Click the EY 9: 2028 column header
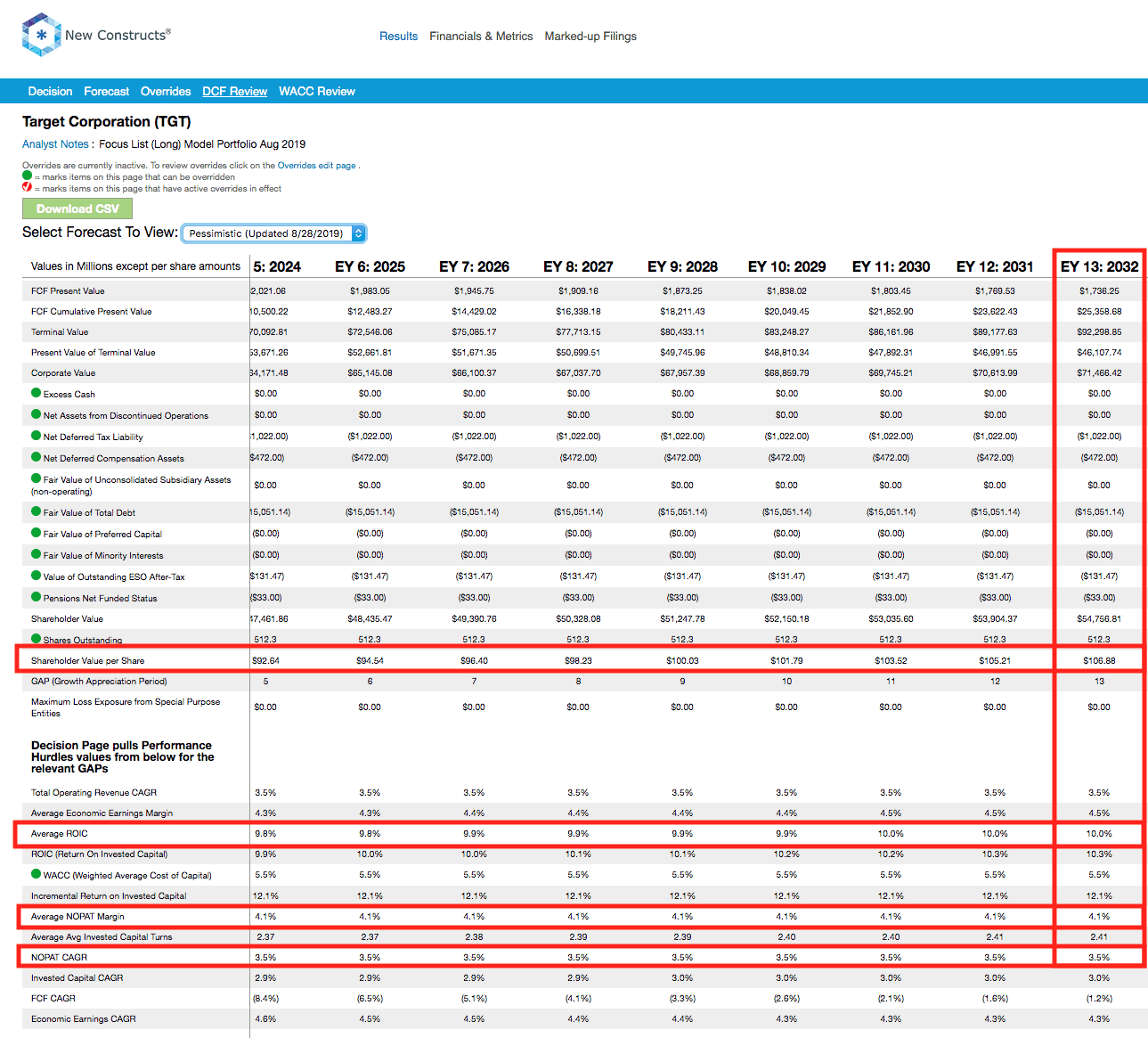 click(682, 266)
